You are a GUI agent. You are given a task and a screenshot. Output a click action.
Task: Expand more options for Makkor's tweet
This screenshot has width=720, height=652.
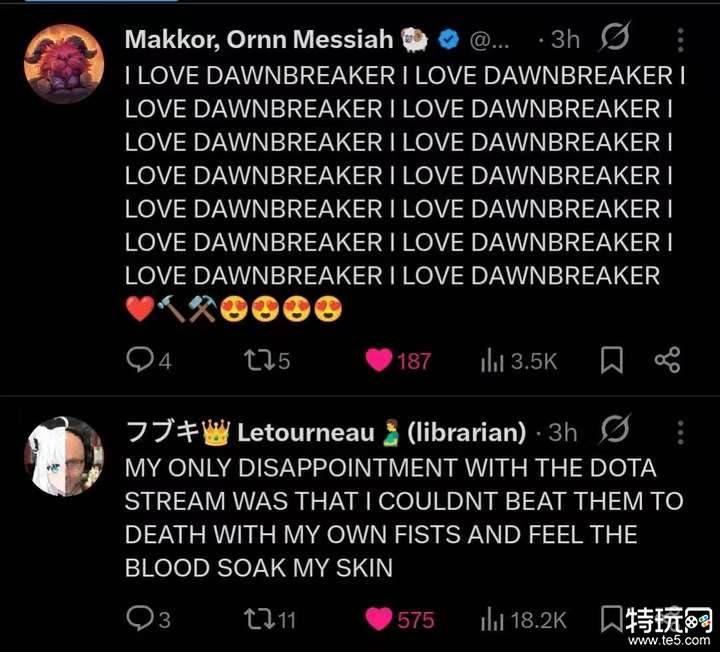[681, 39]
